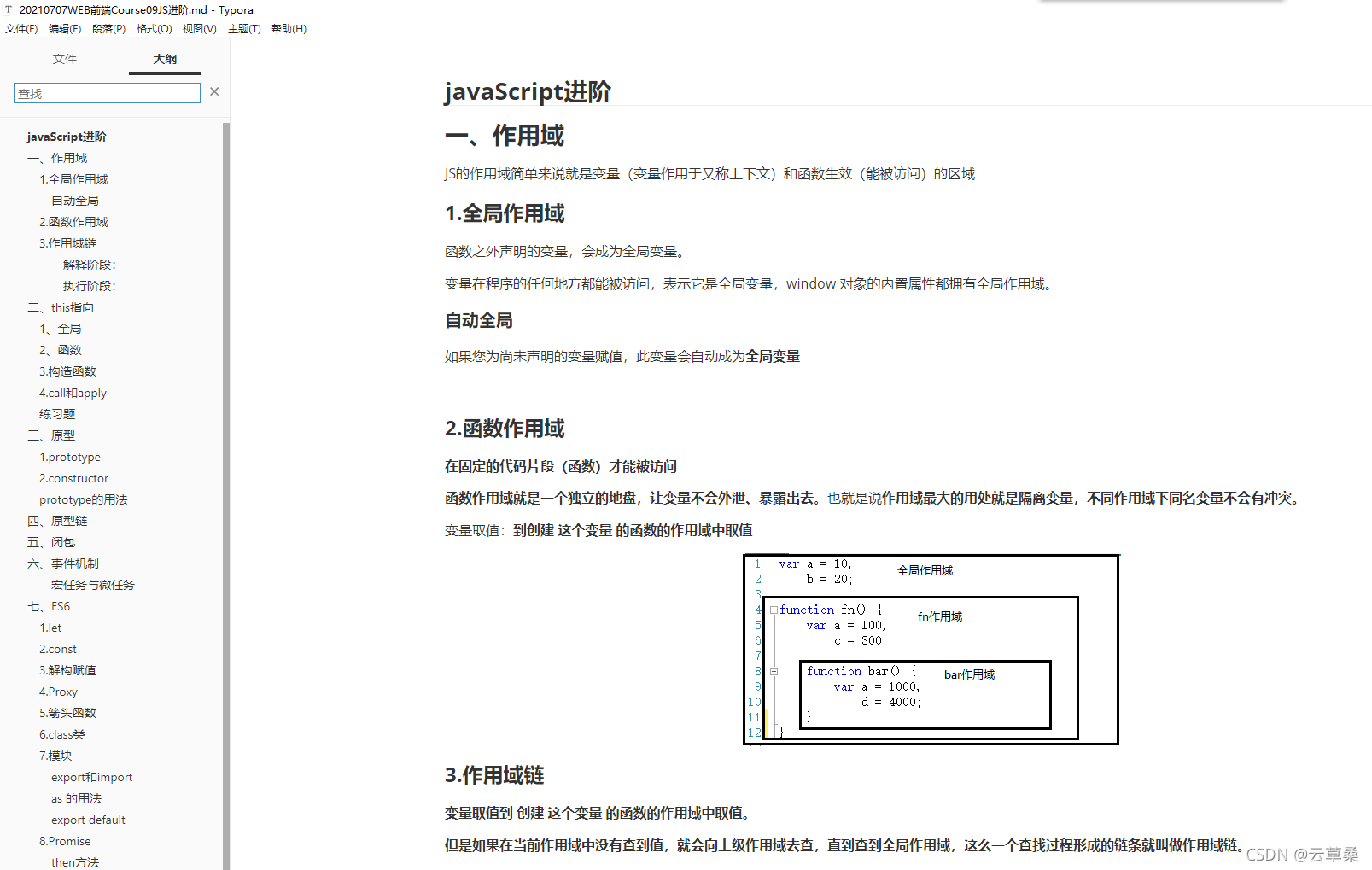Jump to 五、闭包 section
Viewport: 1372px width, 870px height.
(x=51, y=542)
